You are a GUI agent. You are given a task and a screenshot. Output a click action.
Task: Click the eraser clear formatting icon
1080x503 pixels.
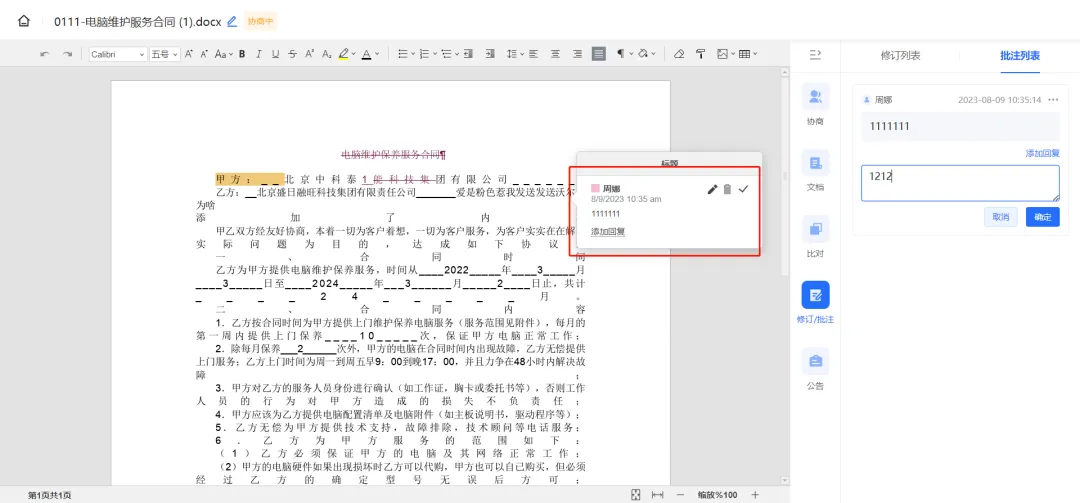[x=679, y=54]
